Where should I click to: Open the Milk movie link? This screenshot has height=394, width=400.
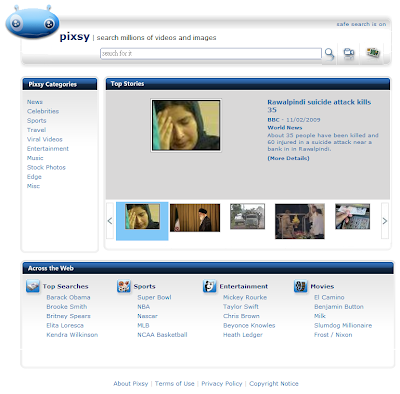click(320, 316)
